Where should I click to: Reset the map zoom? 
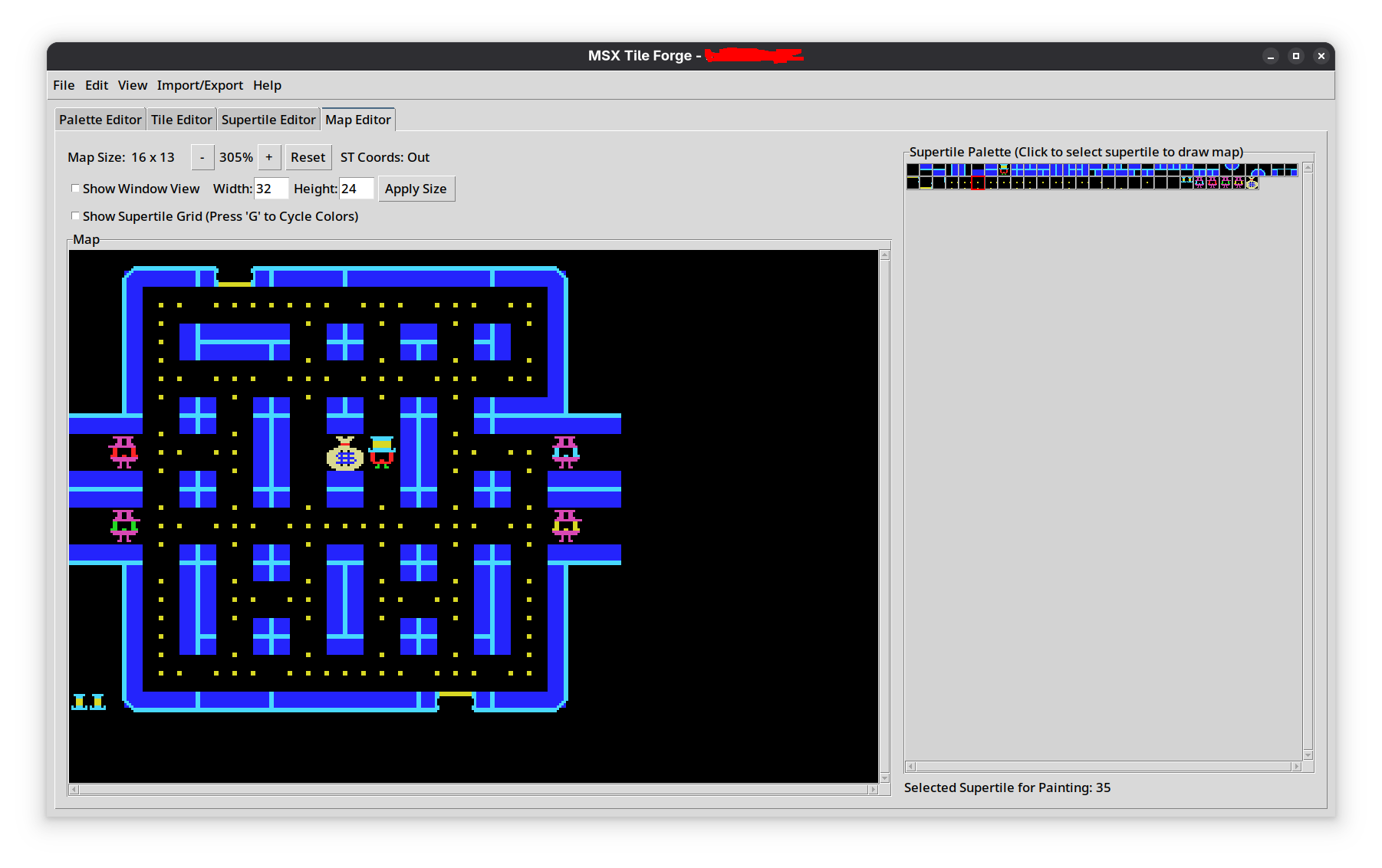(x=308, y=157)
